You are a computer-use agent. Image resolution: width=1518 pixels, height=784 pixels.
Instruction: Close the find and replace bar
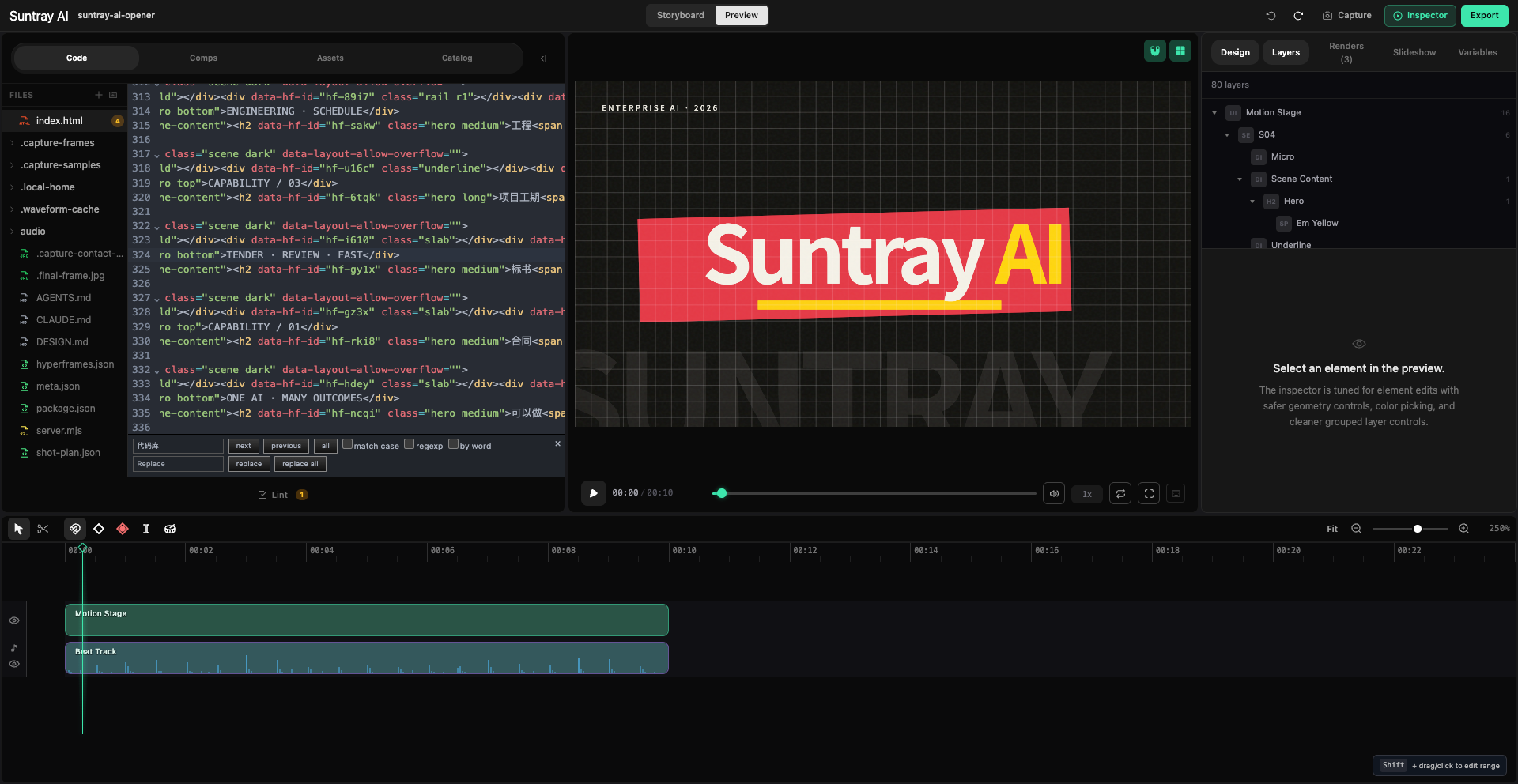click(x=557, y=444)
